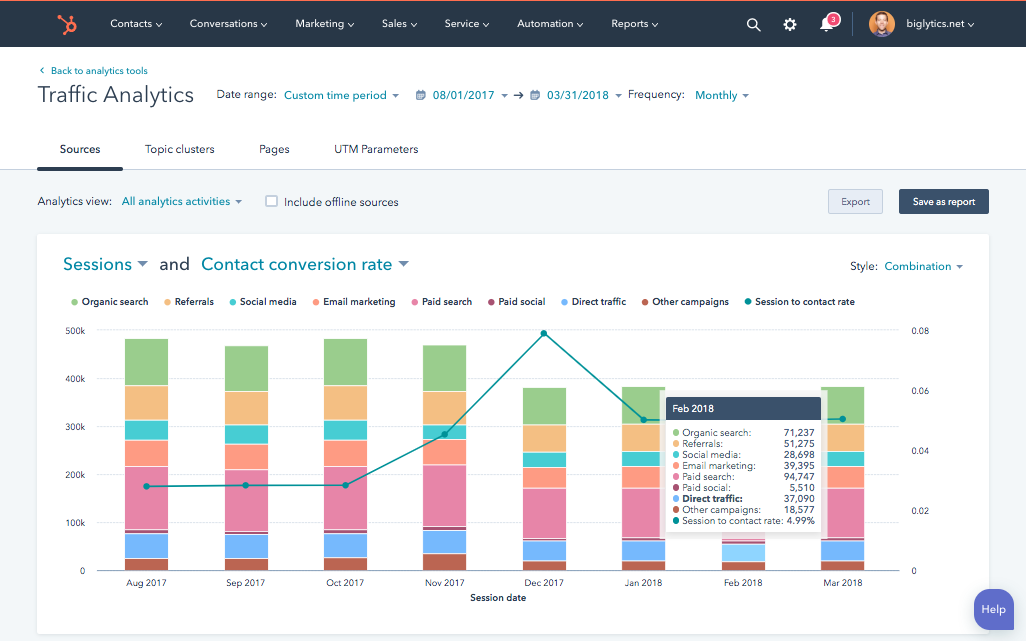Click the profile avatar for biglytics.net

pos(881,23)
